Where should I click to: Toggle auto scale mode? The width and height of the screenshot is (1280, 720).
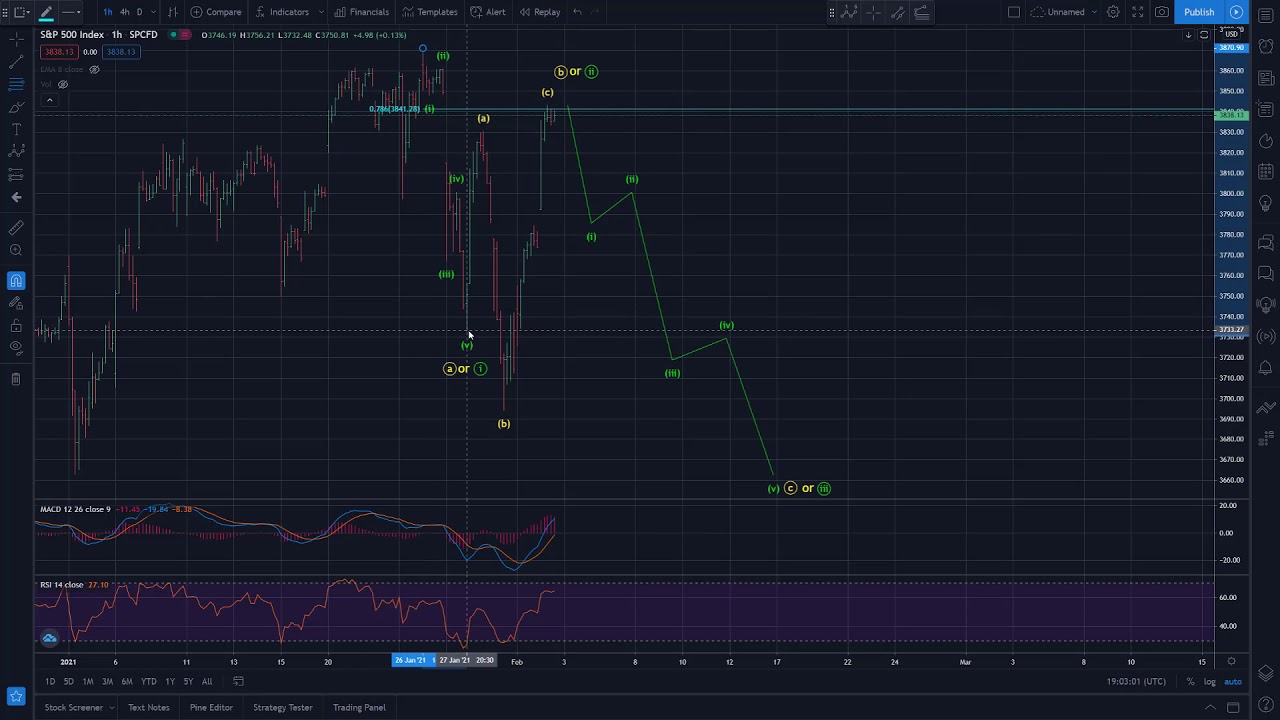(1233, 681)
